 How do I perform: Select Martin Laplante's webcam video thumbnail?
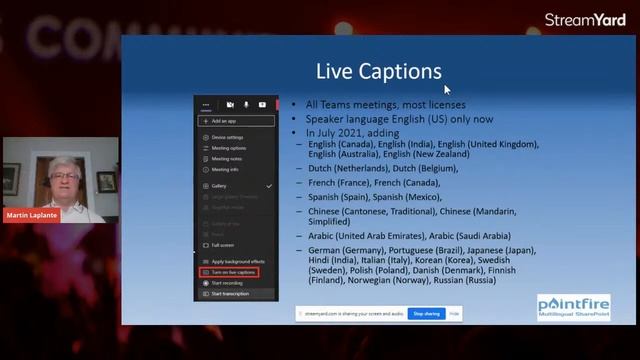61,180
